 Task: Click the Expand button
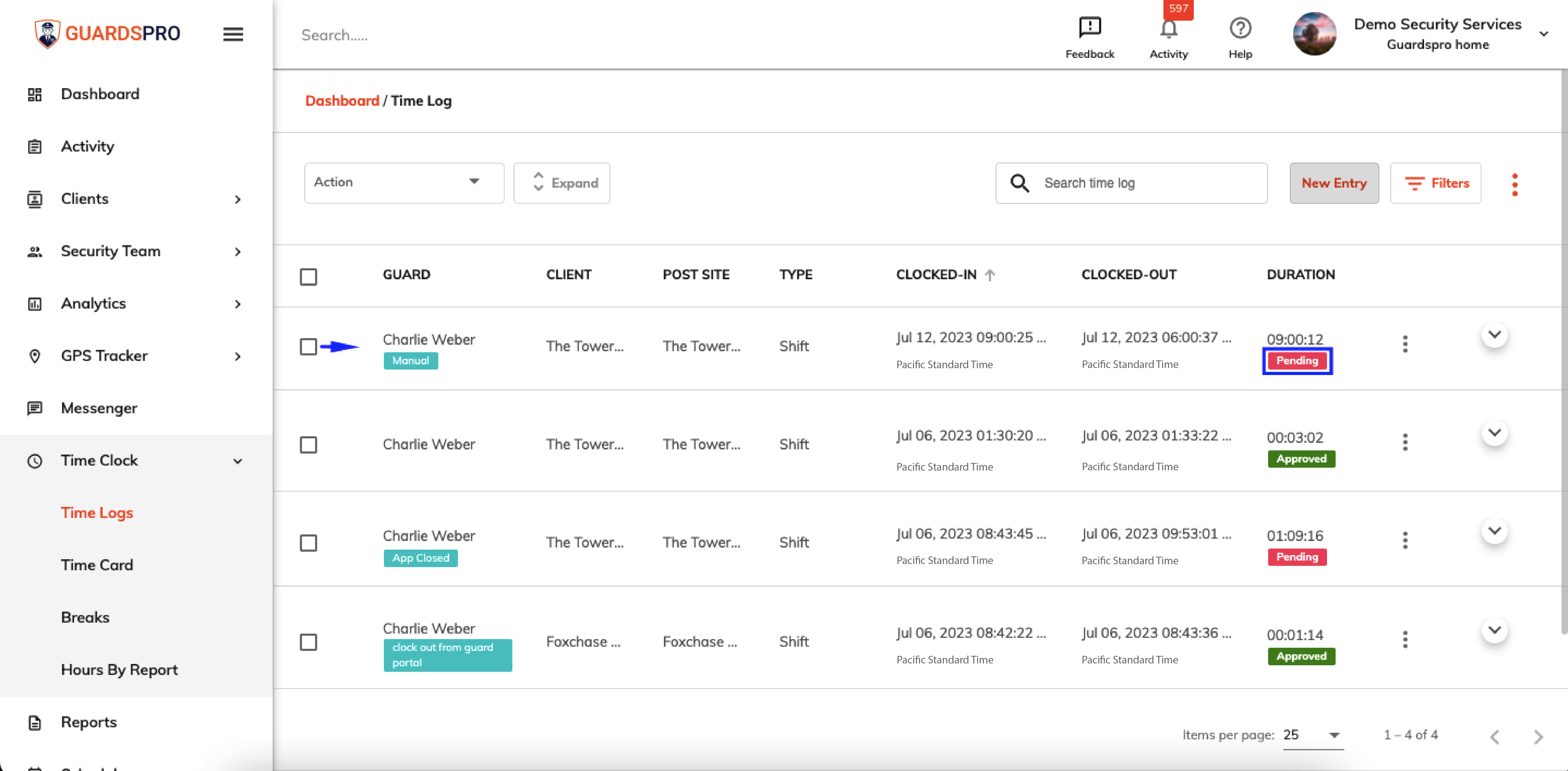pyautogui.click(x=562, y=183)
